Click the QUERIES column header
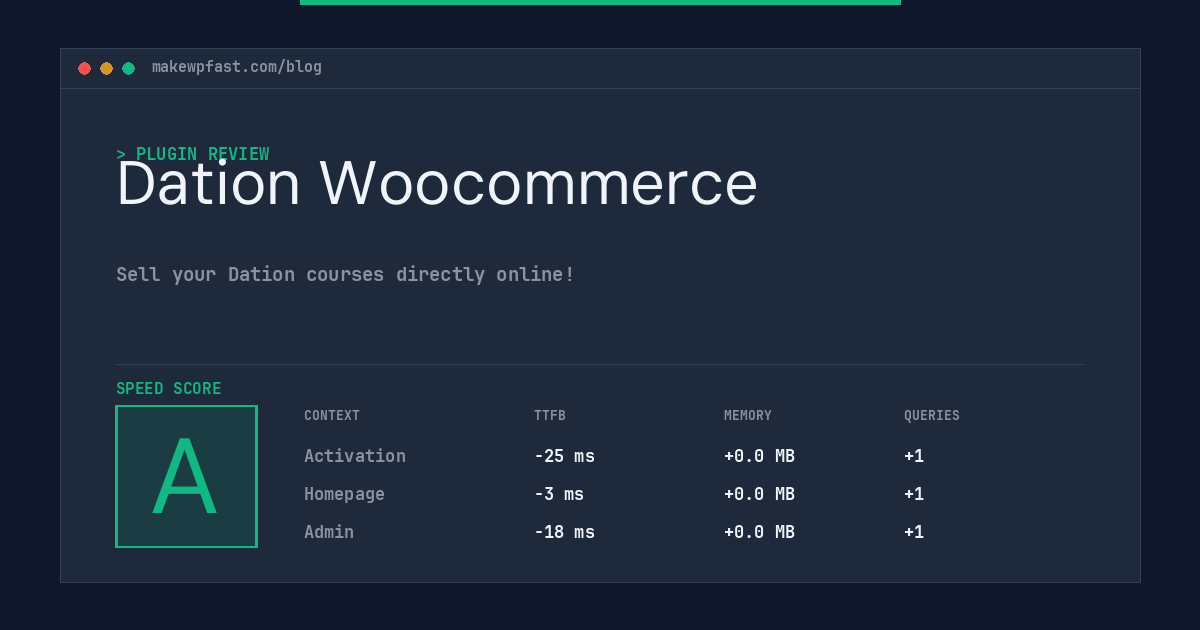Screen dimensions: 1200x630 coord(932,416)
